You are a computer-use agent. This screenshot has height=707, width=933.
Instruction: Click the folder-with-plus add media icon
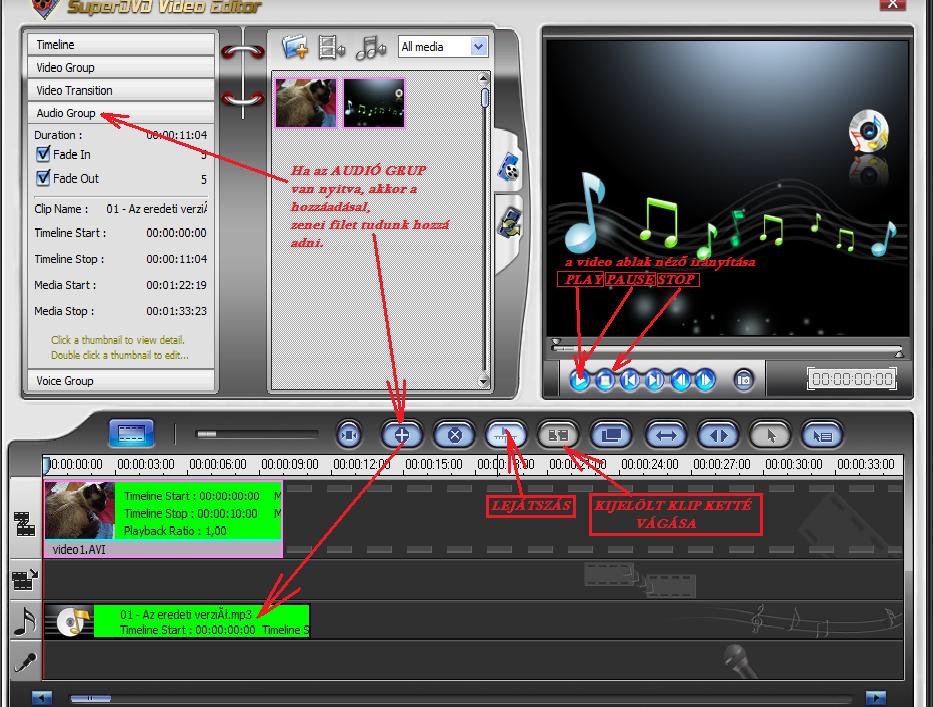point(295,46)
